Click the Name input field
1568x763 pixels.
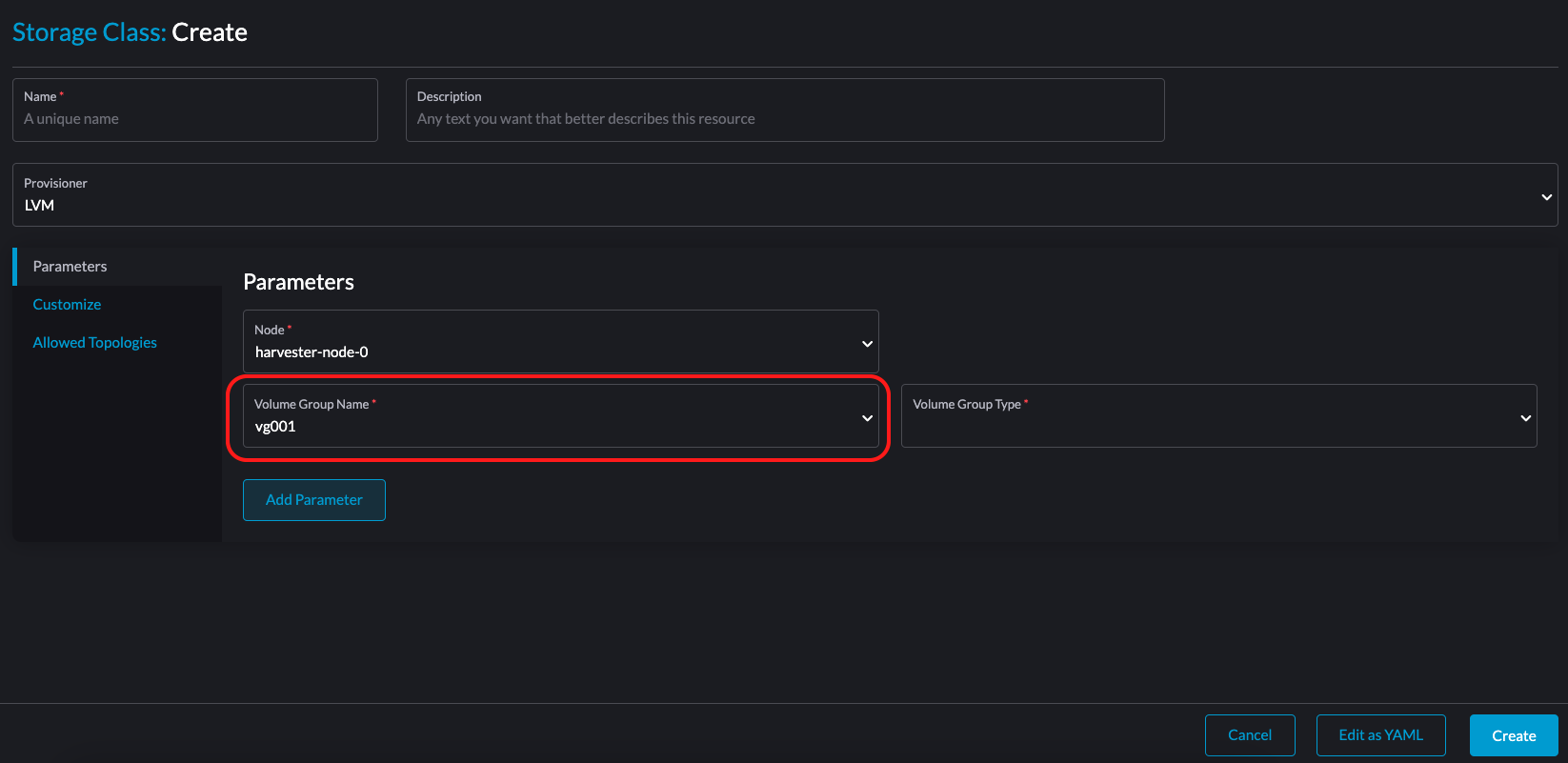click(195, 118)
